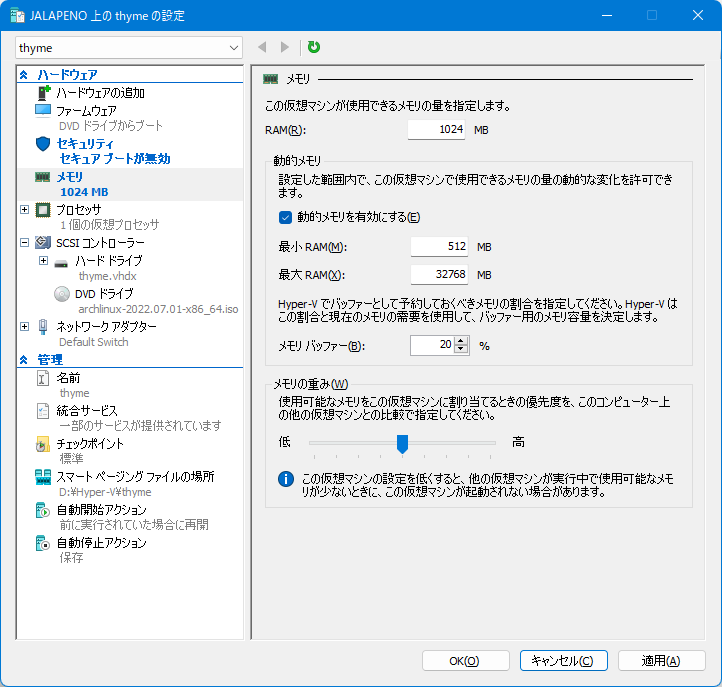
Task: Click the RAM(R) input field
Action: [436, 130]
